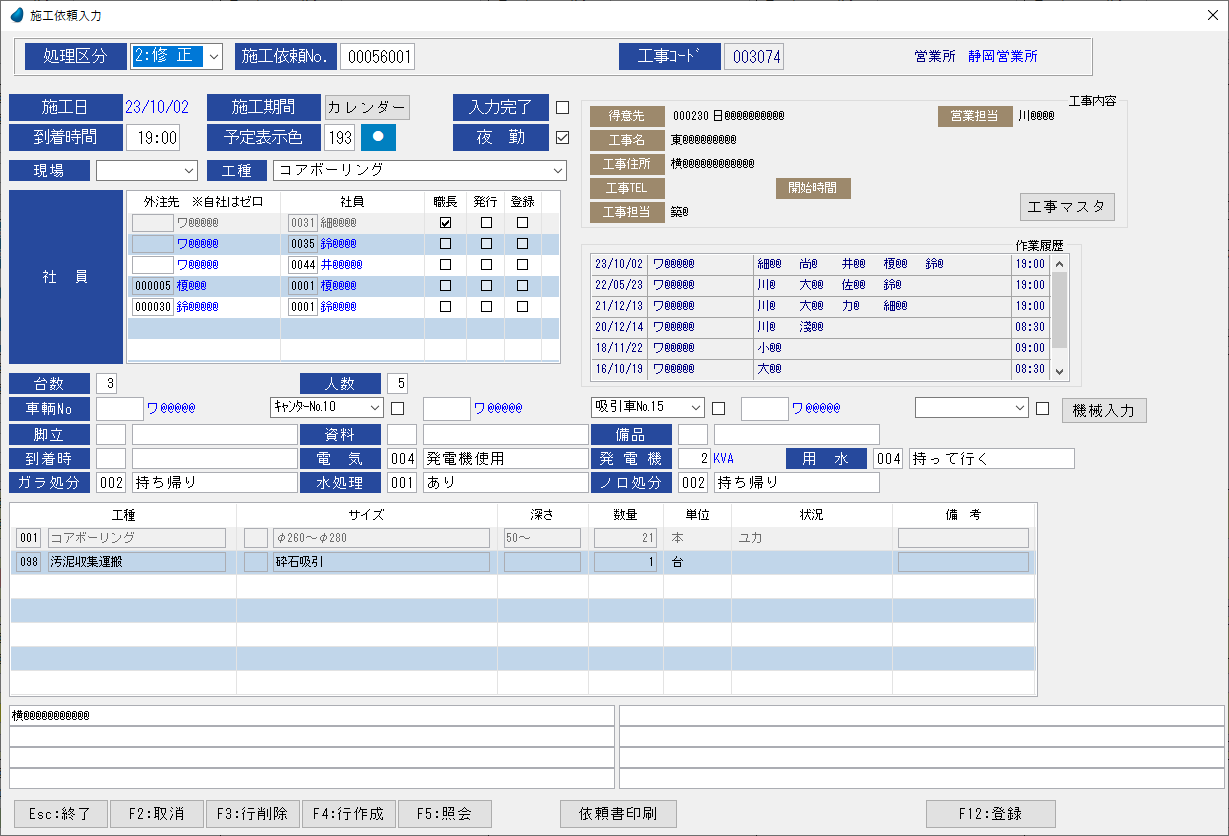Image resolution: width=1229 pixels, height=836 pixels.
Task: Click the 人数 field showing 5
Action: (398, 383)
